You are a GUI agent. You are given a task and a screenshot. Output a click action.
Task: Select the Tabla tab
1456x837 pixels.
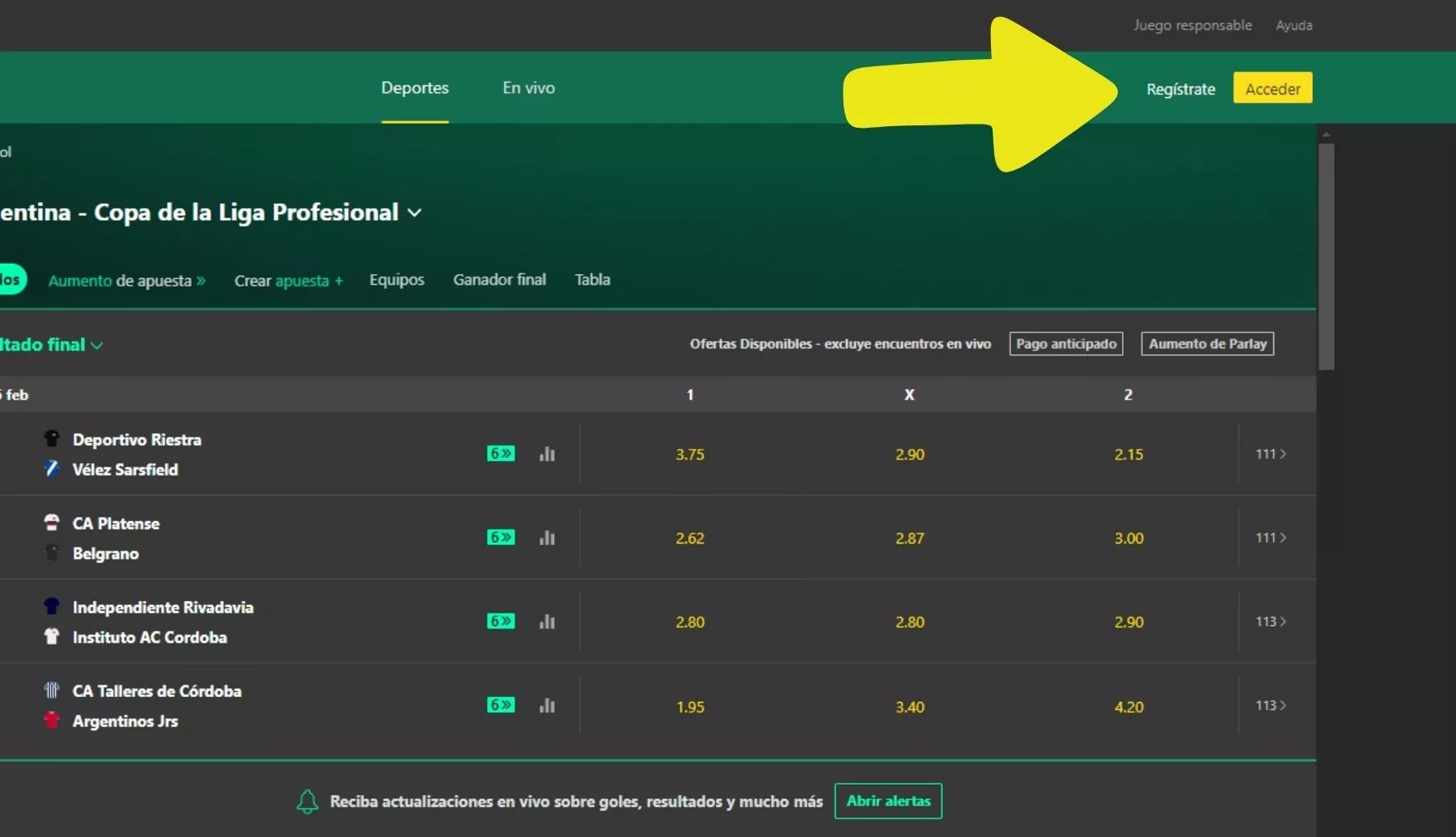(x=593, y=280)
